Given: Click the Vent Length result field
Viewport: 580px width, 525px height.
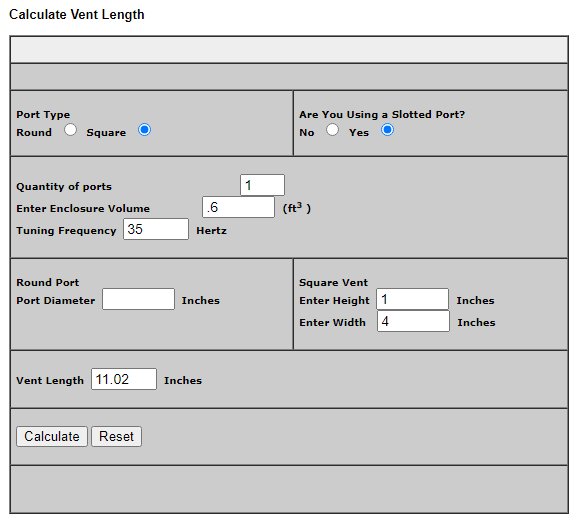Looking at the screenshot, I should click(x=124, y=379).
